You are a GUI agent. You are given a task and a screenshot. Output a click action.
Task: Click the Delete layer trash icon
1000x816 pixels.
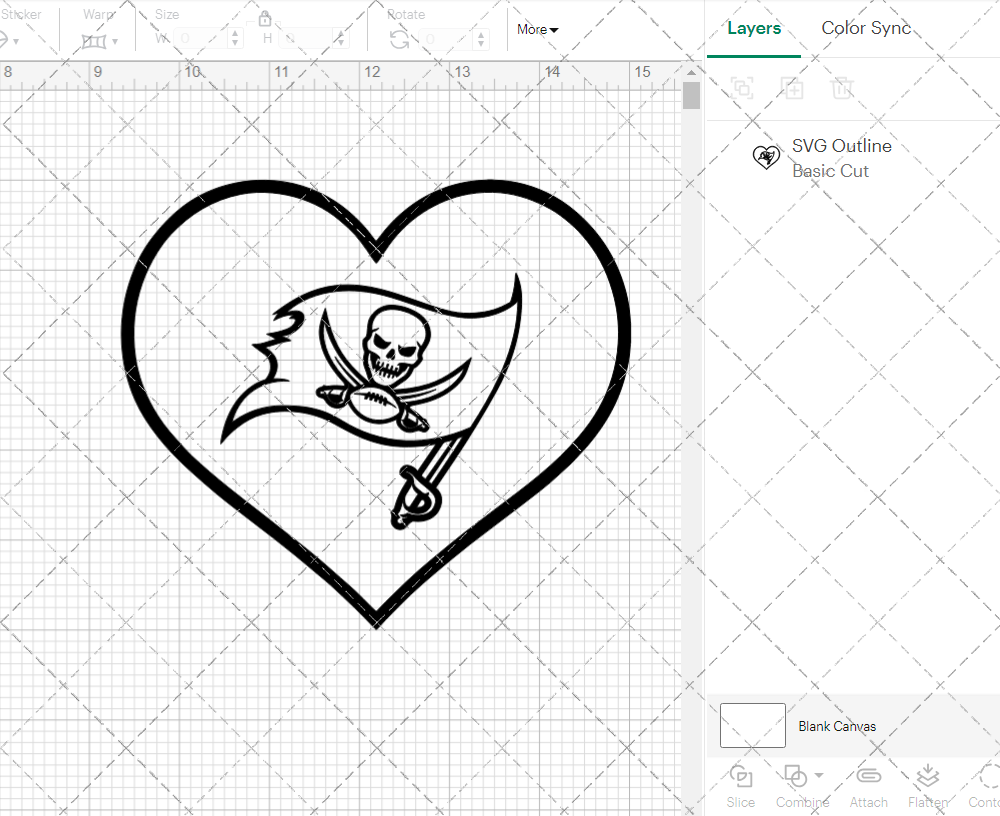tap(842, 88)
